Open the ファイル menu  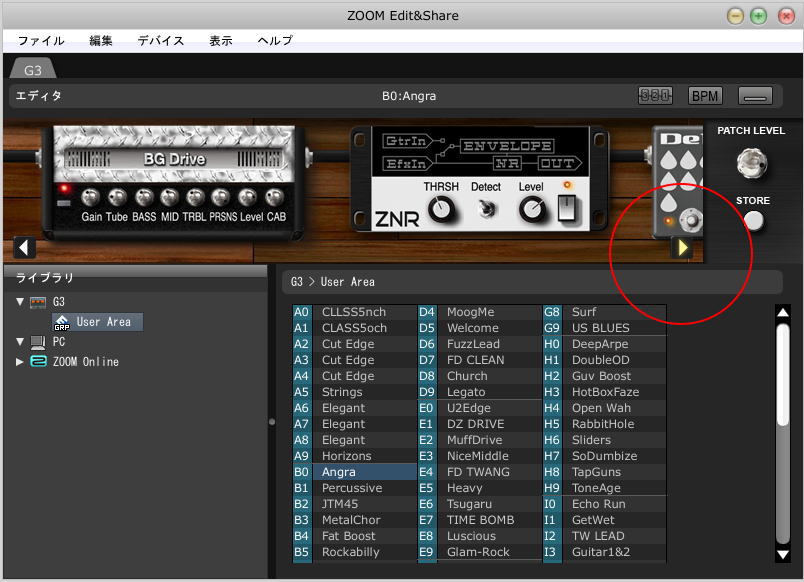pyautogui.click(x=41, y=41)
